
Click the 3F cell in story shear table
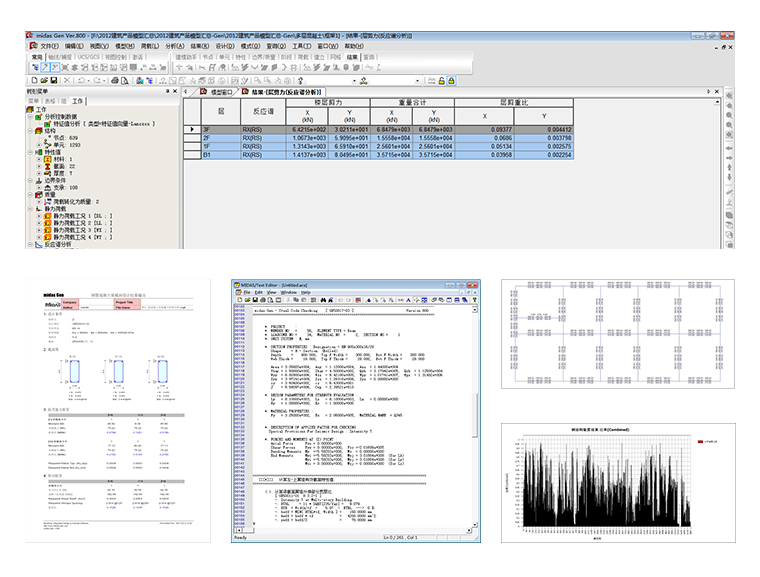click(x=221, y=129)
